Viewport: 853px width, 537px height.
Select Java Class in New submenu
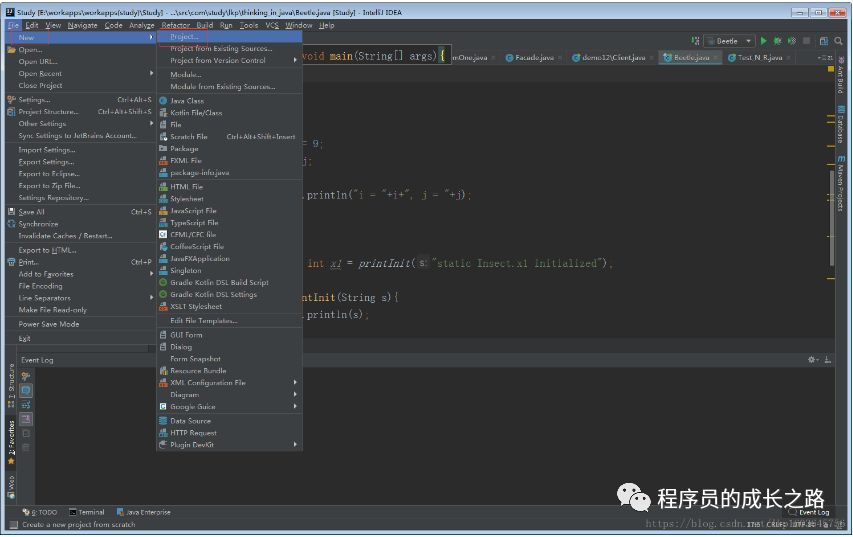coord(229,101)
